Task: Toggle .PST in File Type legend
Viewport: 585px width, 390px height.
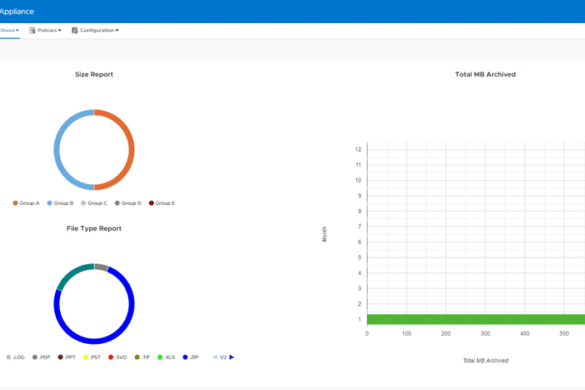Action: 92,357
